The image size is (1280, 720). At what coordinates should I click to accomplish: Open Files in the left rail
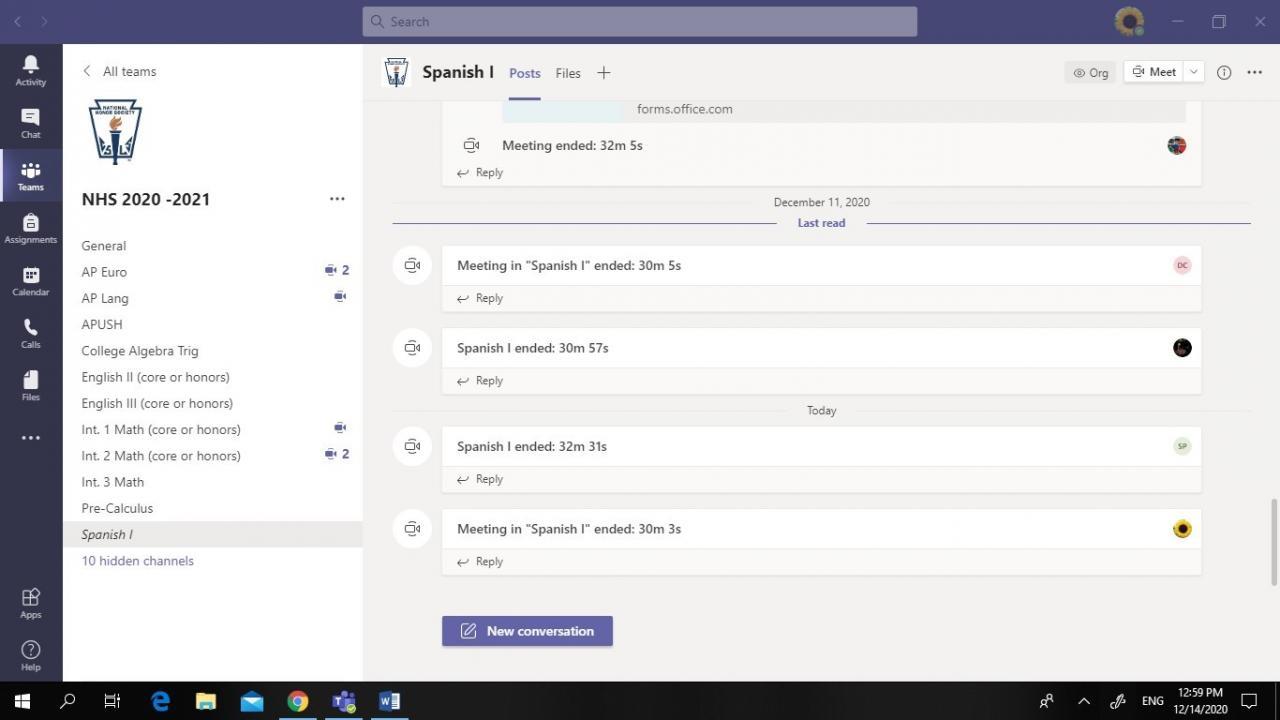coord(31,385)
